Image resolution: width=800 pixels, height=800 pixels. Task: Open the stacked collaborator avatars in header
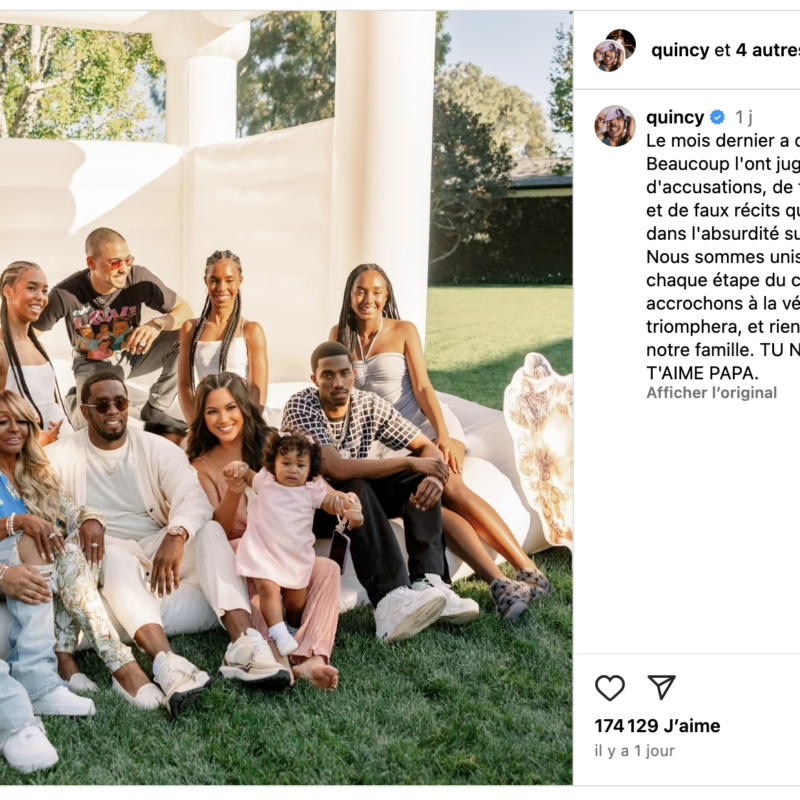coord(614,50)
